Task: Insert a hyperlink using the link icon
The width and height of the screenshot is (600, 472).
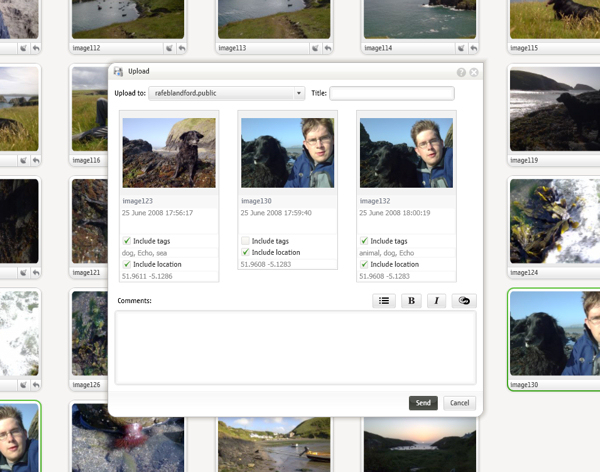Action: point(464,301)
